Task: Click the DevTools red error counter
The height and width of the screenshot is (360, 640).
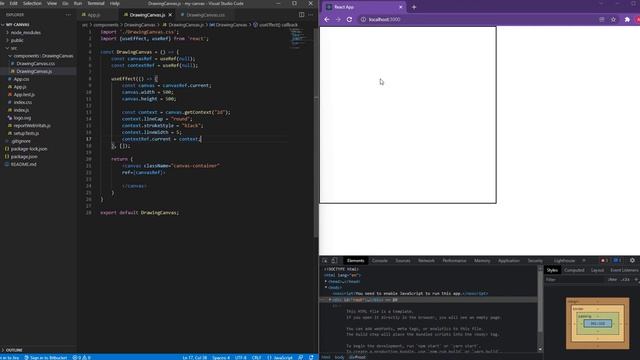Action: [603, 260]
